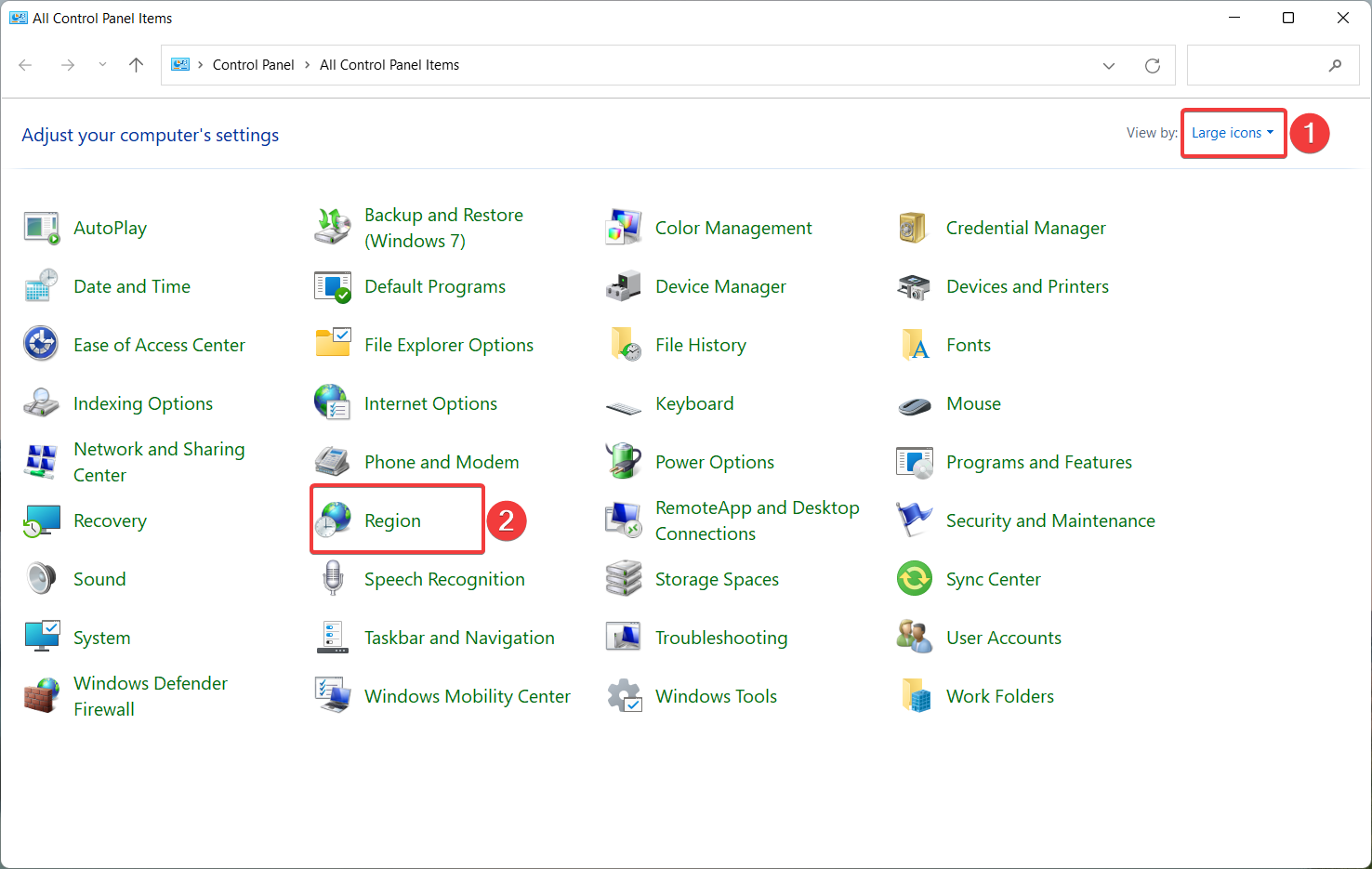Open the Windows Tools gear icon
Screen dimensions: 1372x869
pyautogui.click(x=624, y=696)
